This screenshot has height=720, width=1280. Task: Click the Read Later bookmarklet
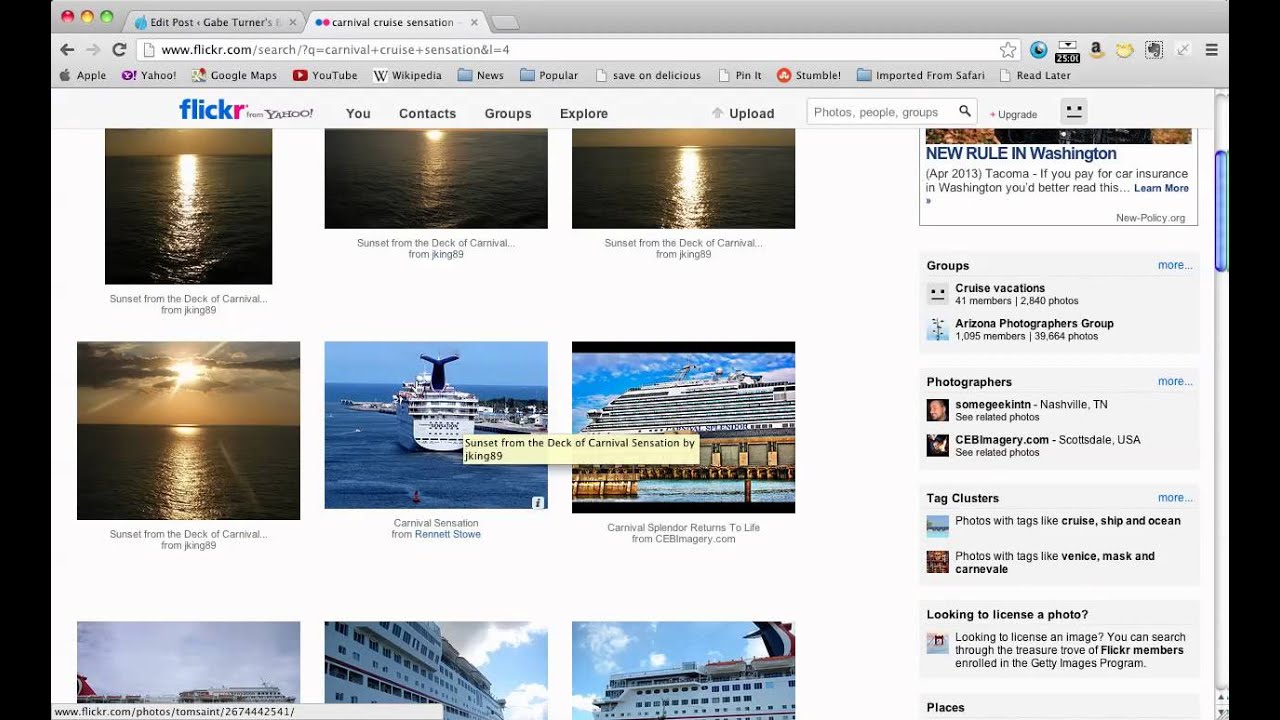tap(1035, 75)
